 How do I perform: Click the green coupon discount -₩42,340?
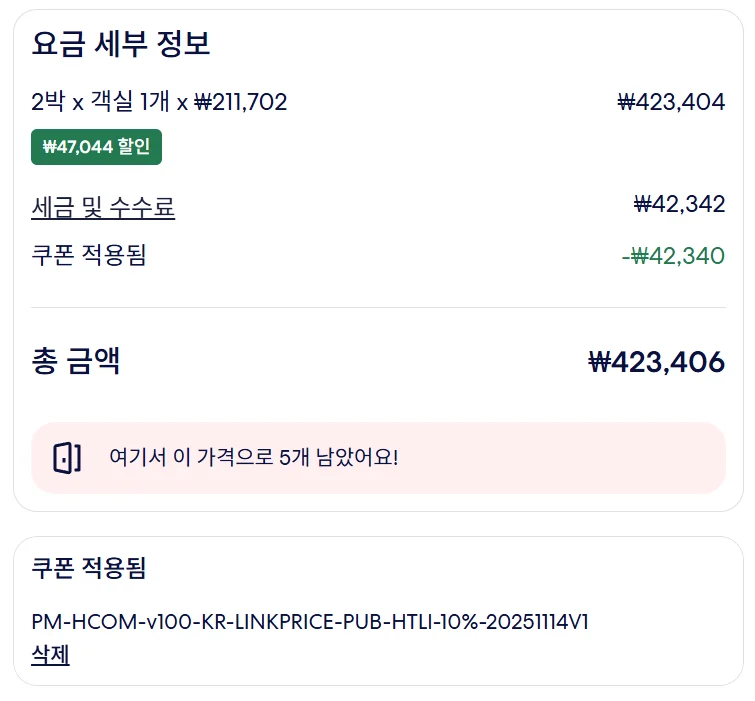pos(673,256)
